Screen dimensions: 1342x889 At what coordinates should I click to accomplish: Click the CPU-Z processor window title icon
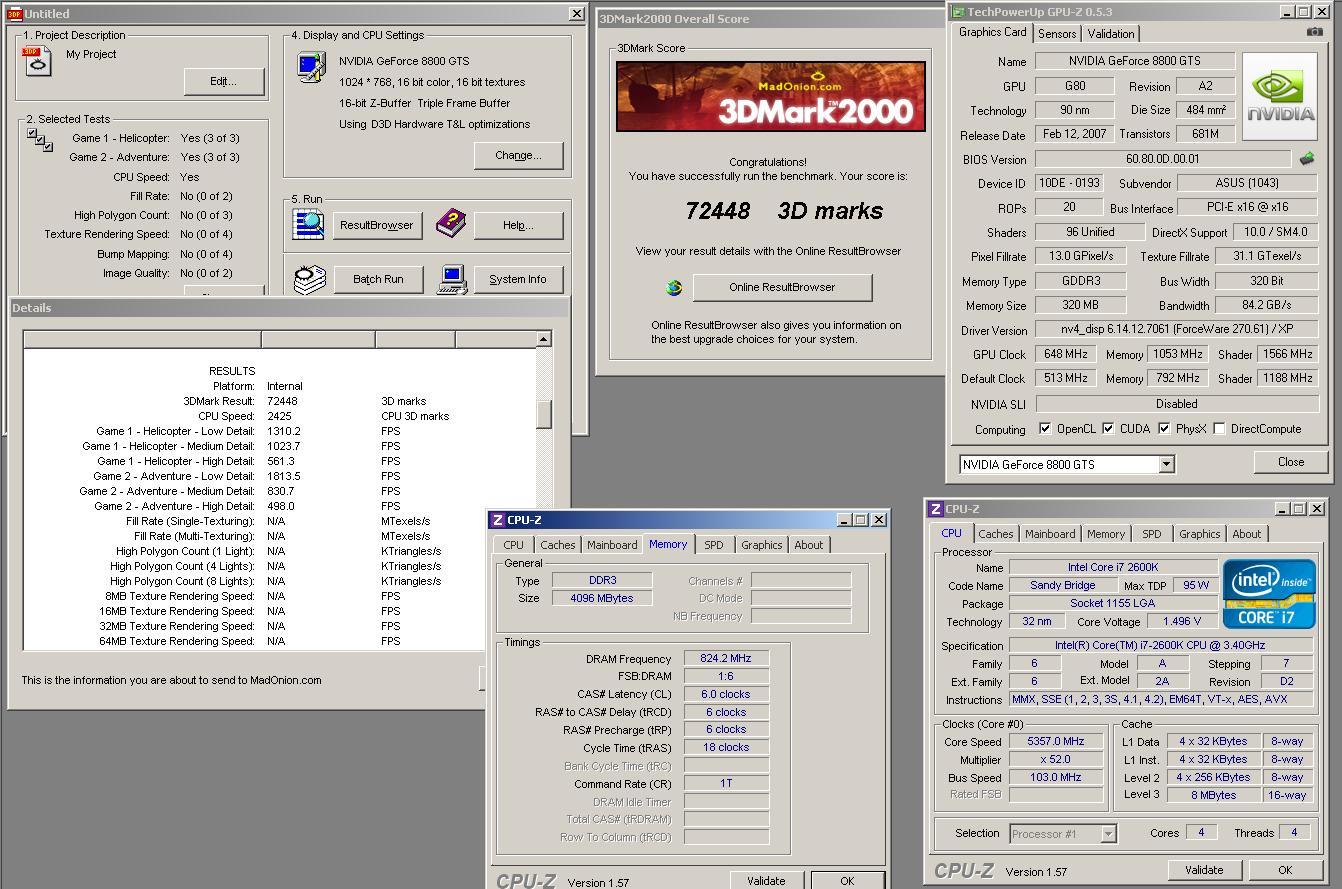click(935, 509)
